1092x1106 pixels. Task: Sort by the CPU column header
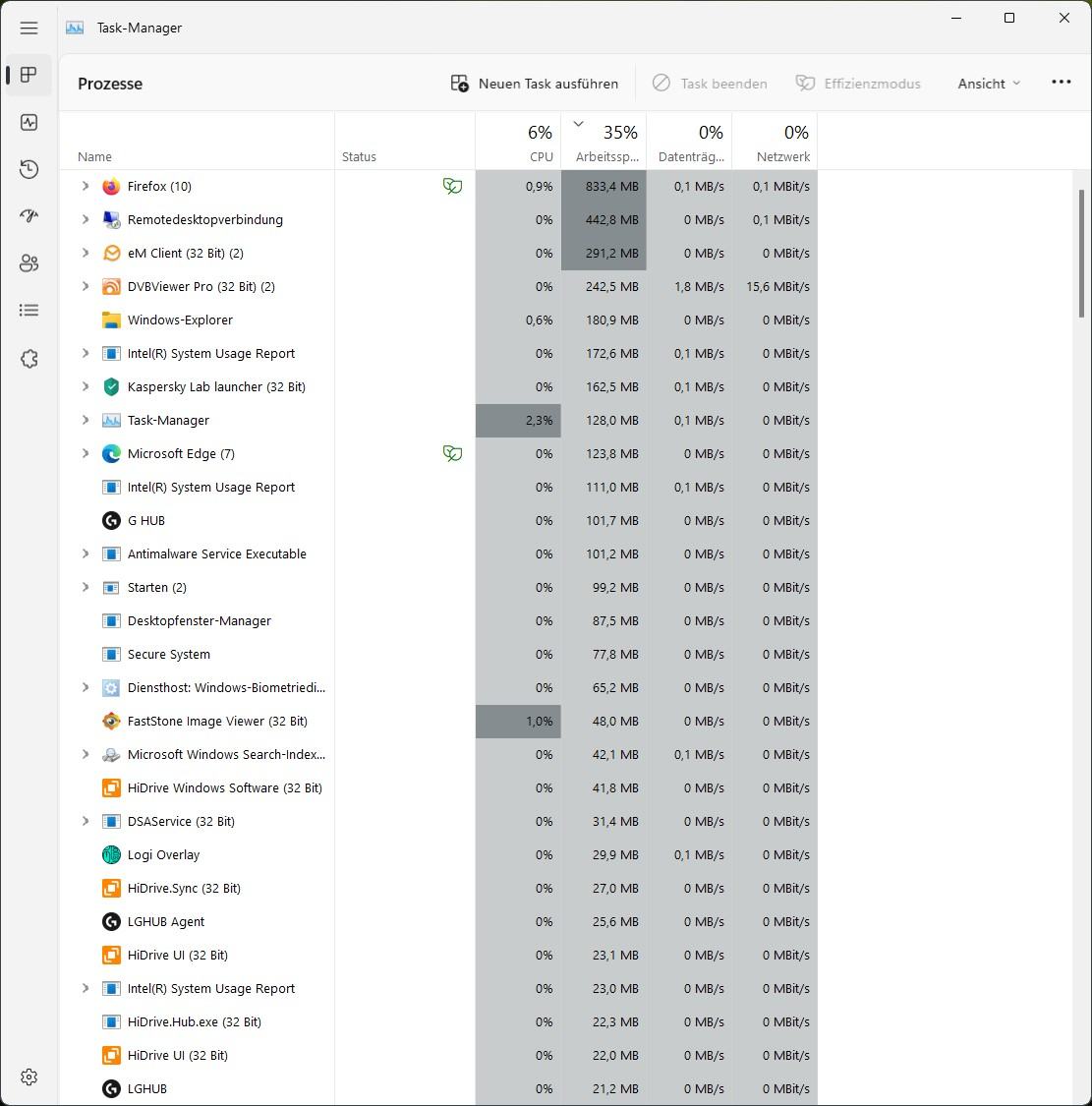click(519, 143)
